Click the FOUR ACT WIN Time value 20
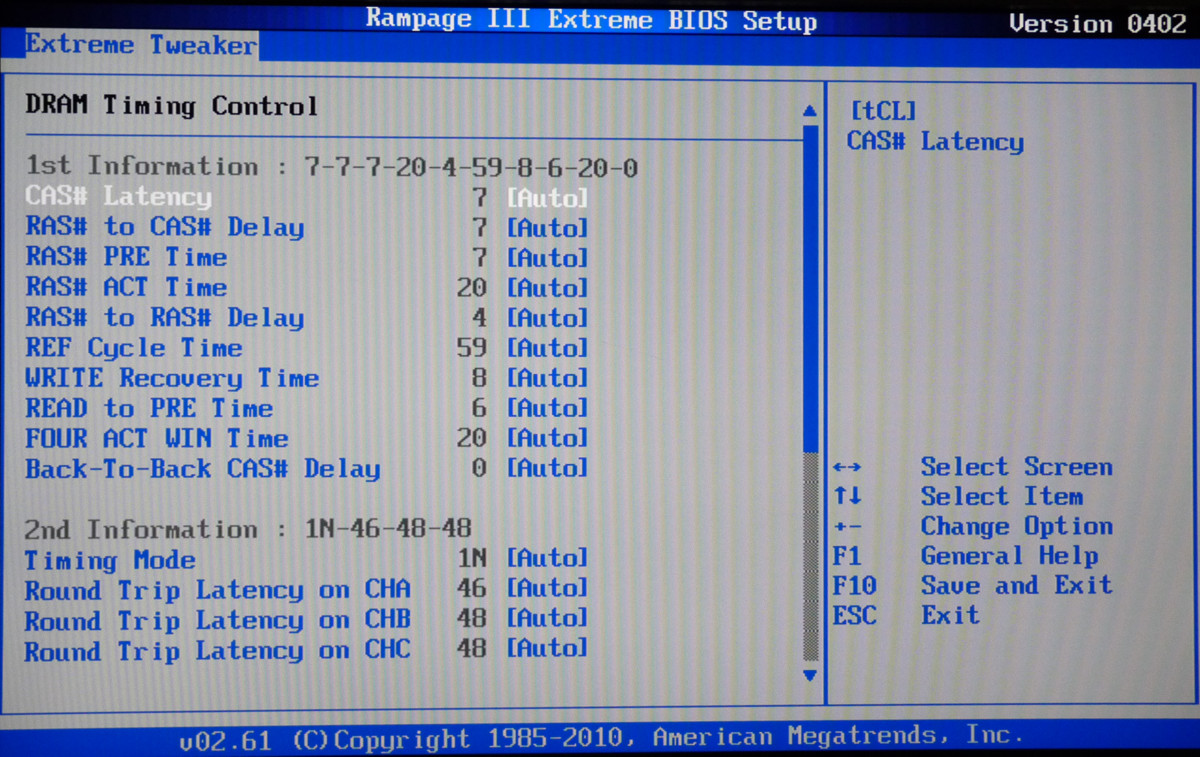 pos(471,438)
